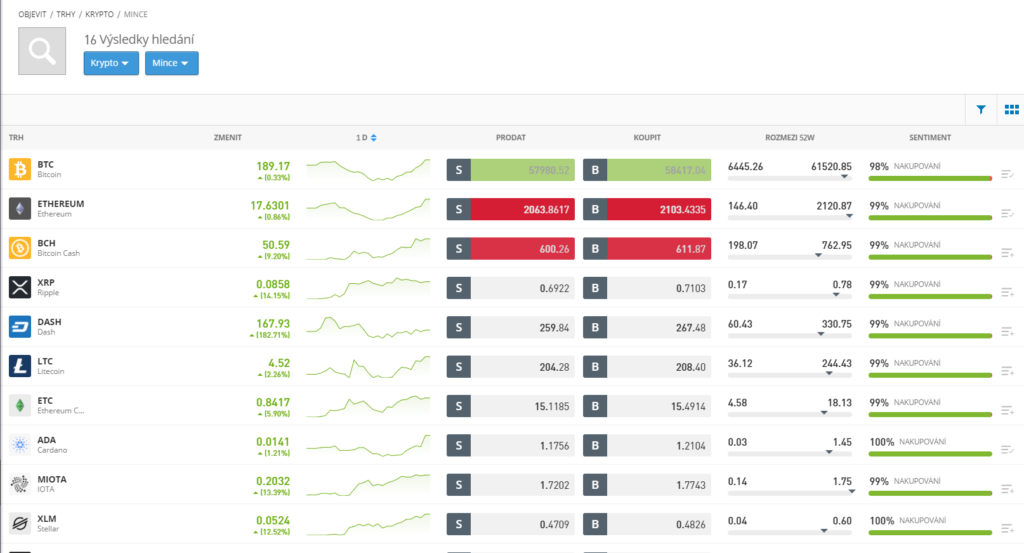Toggle watchlist icon for Ethereum row
This screenshot has height=553, width=1024.
pyautogui.click(x=1007, y=213)
